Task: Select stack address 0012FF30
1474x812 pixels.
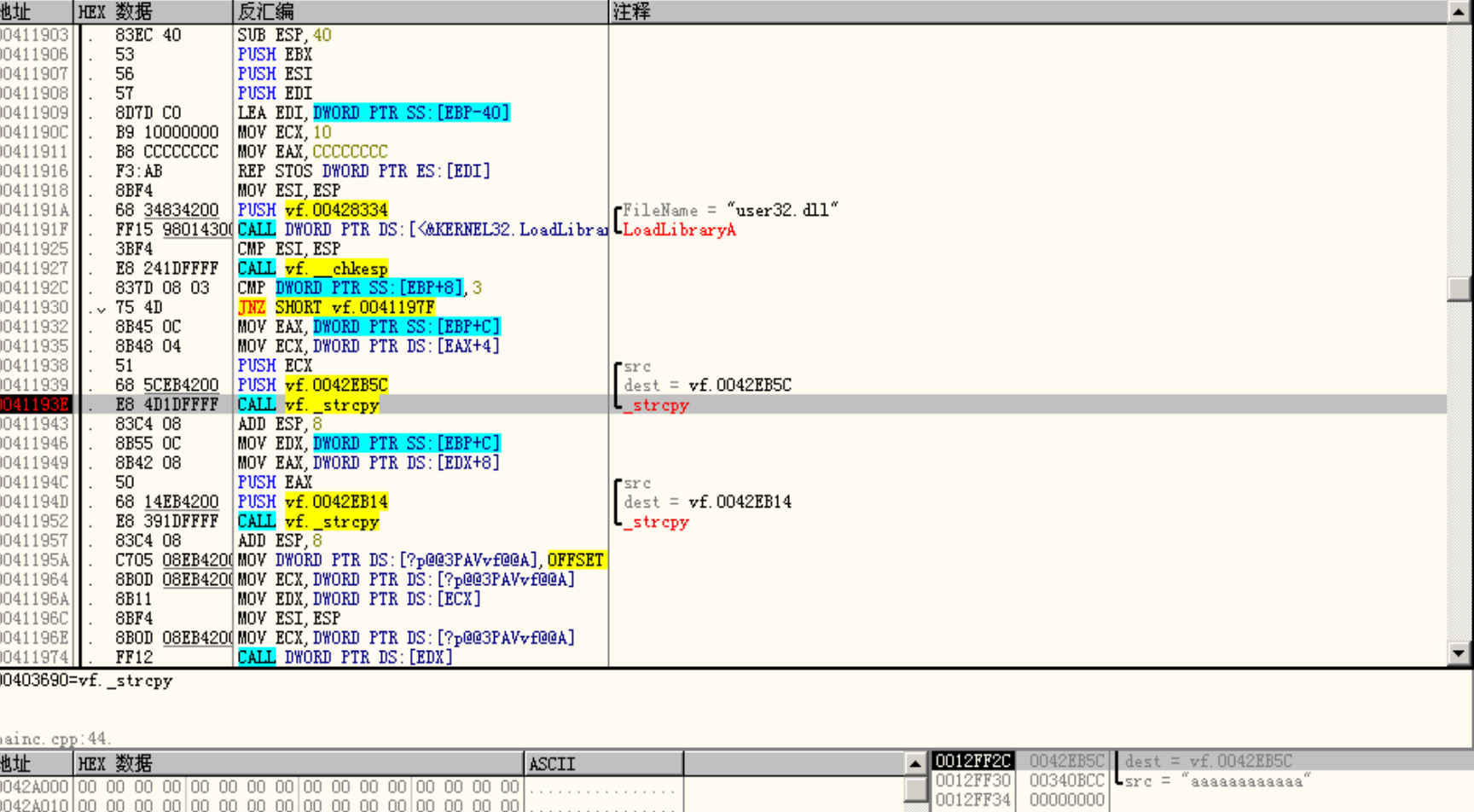Action: 972,780
